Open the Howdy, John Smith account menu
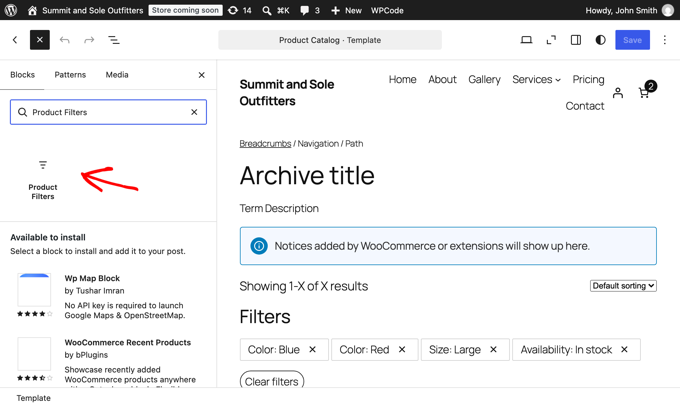 tap(629, 10)
